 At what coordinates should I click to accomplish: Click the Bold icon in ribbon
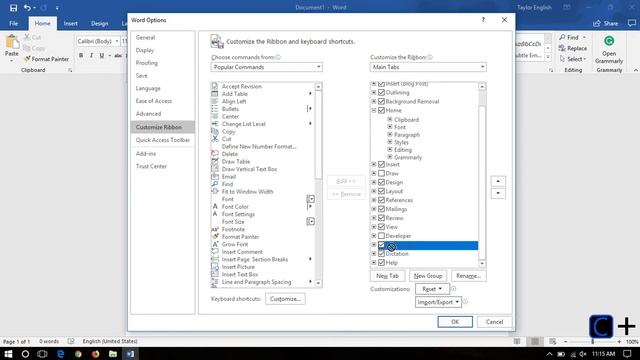tap(81, 55)
